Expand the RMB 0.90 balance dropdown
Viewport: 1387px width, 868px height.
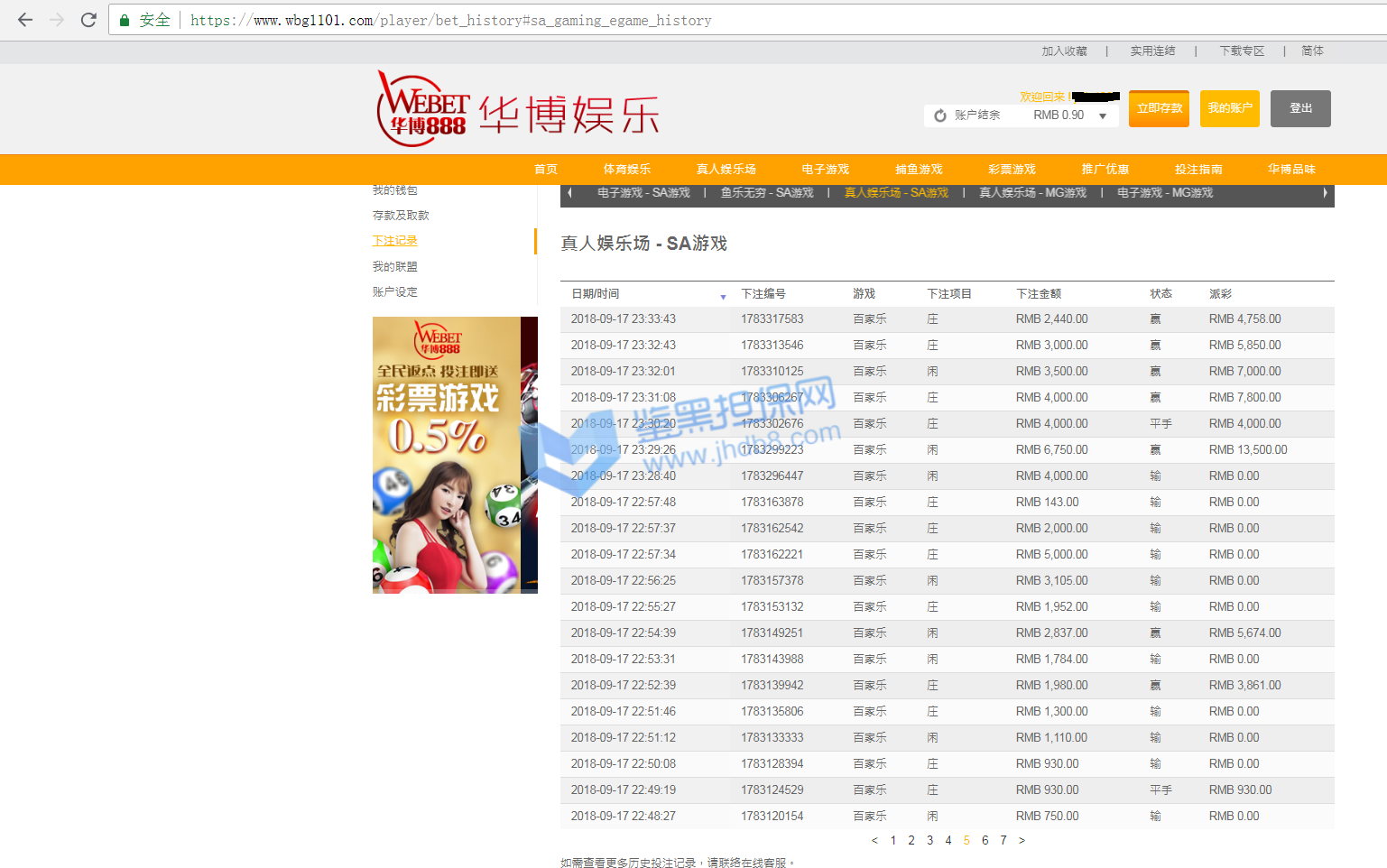click(1103, 115)
